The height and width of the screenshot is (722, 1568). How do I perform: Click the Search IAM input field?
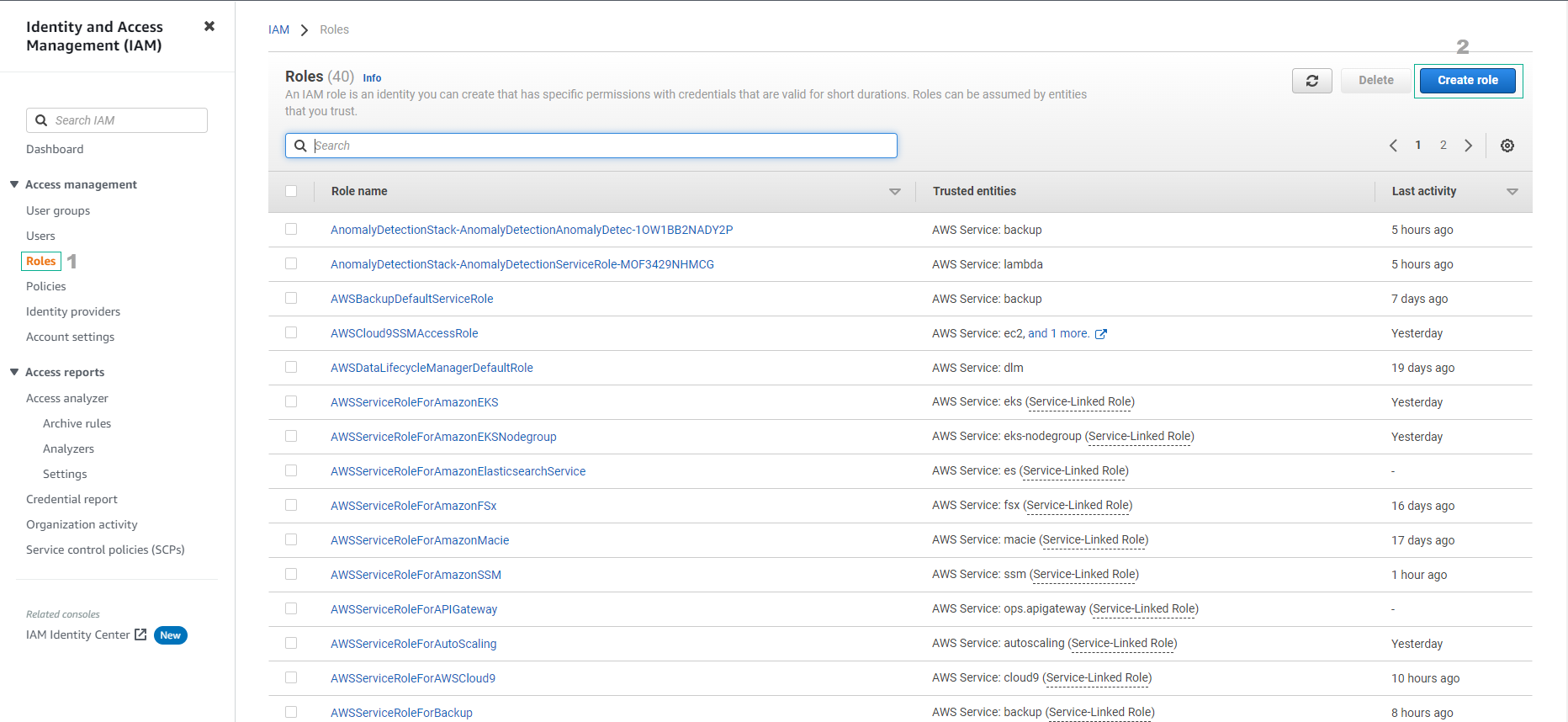click(x=117, y=120)
